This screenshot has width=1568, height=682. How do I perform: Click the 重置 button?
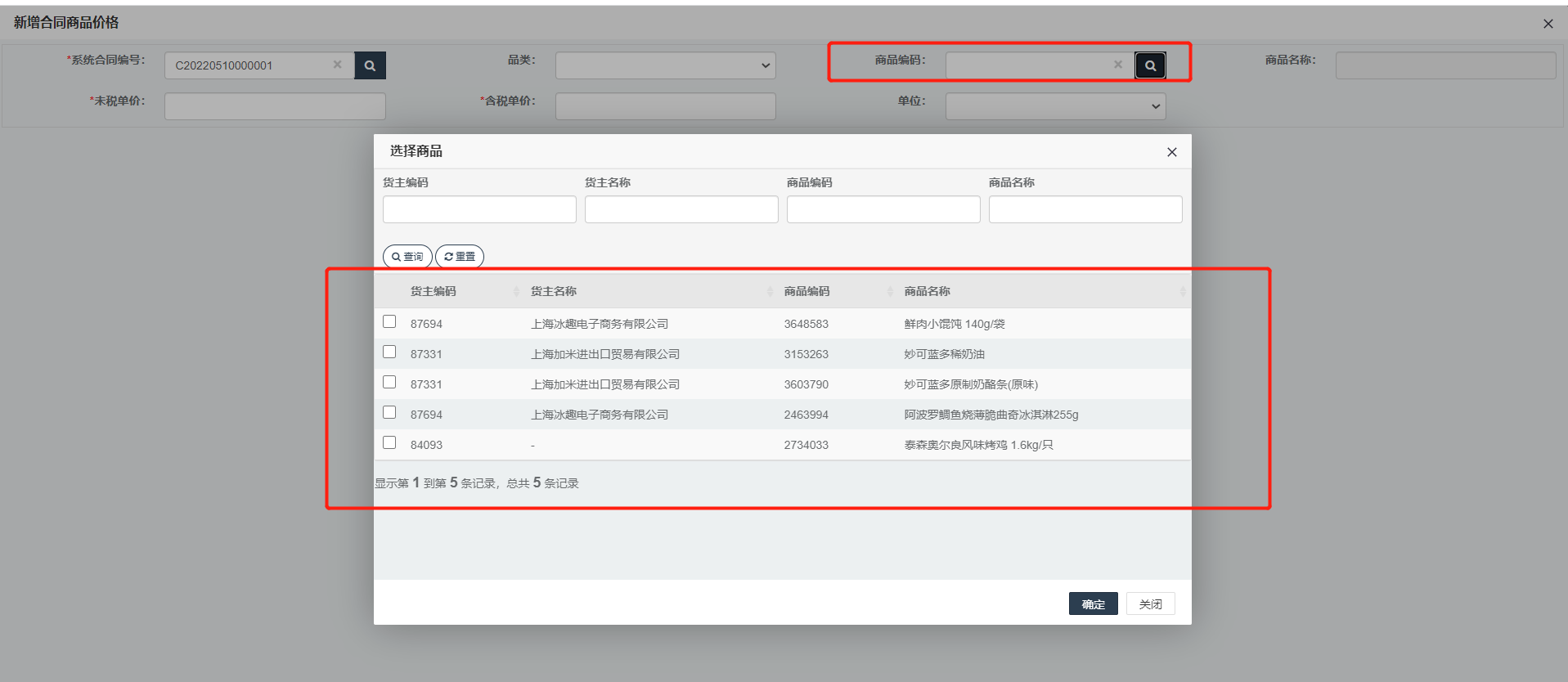click(460, 257)
